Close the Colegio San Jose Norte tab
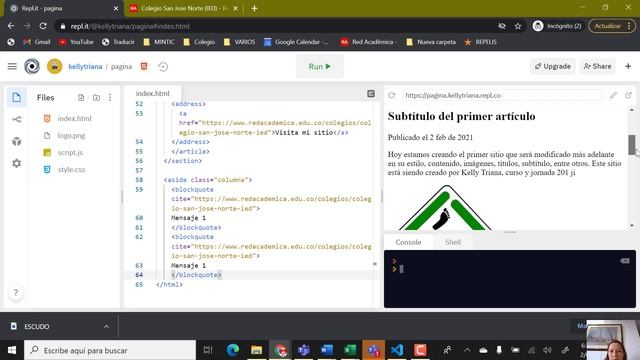This screenshot has height=360, width=640. [236, 8]
